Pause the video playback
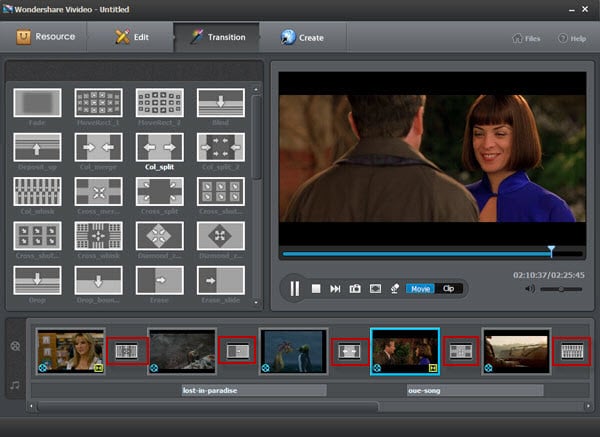 pyautogui.click(x=295, y=289)
